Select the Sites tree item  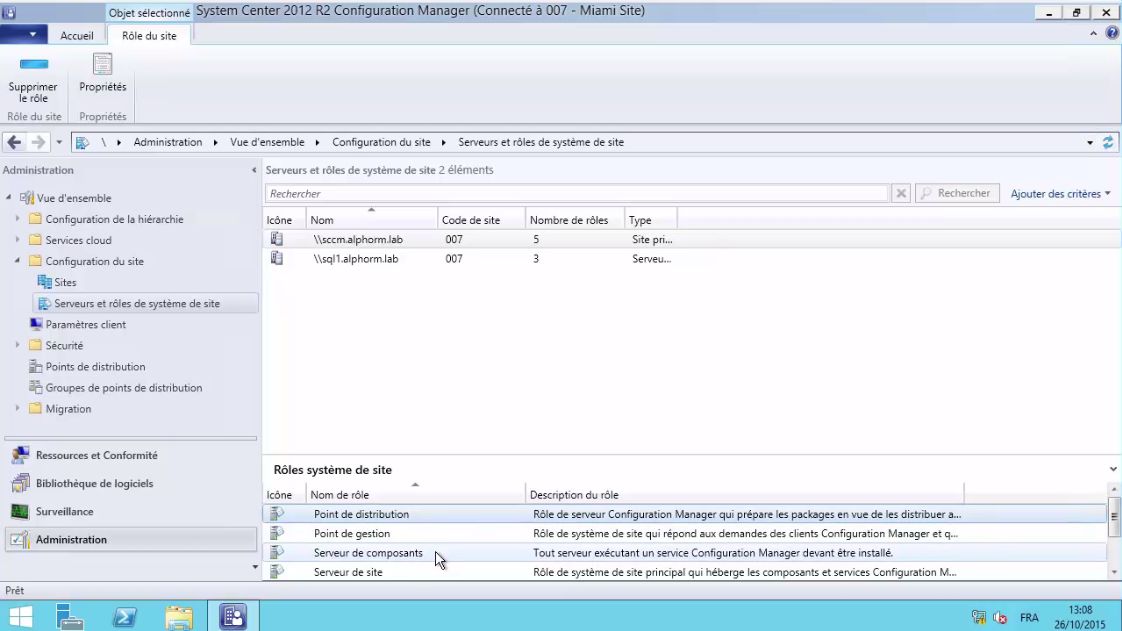(65, 283)
